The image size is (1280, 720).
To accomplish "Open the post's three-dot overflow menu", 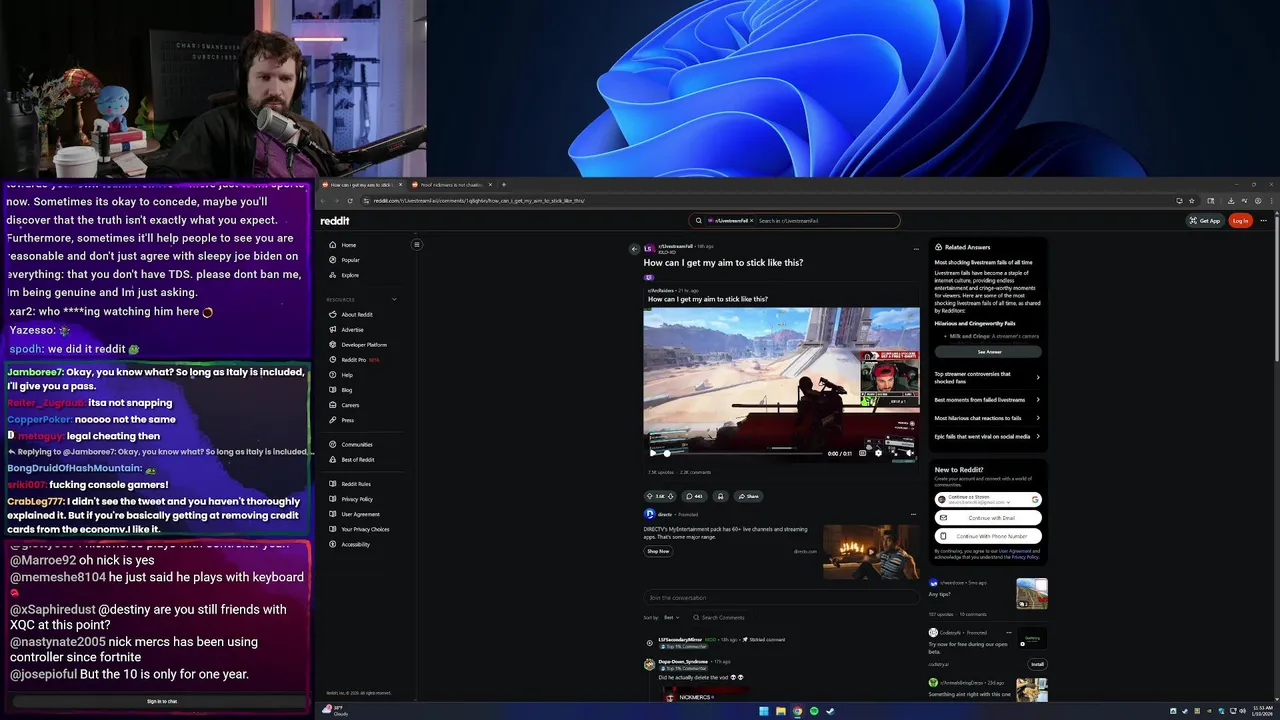I will (x=916, y=249).
